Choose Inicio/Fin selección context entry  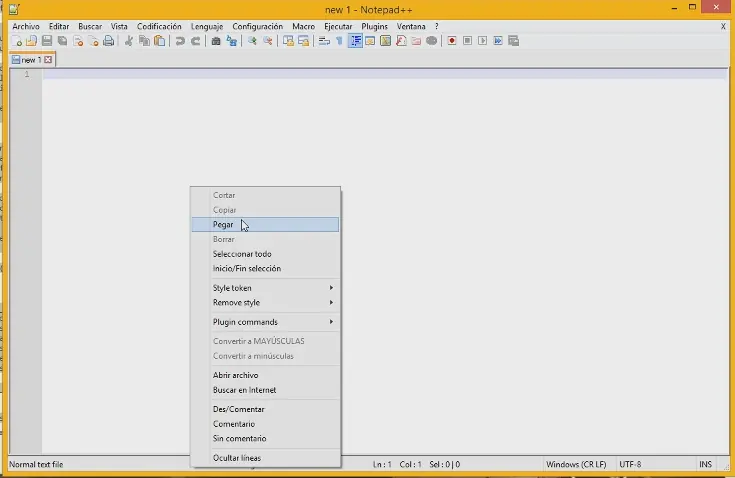265,269
